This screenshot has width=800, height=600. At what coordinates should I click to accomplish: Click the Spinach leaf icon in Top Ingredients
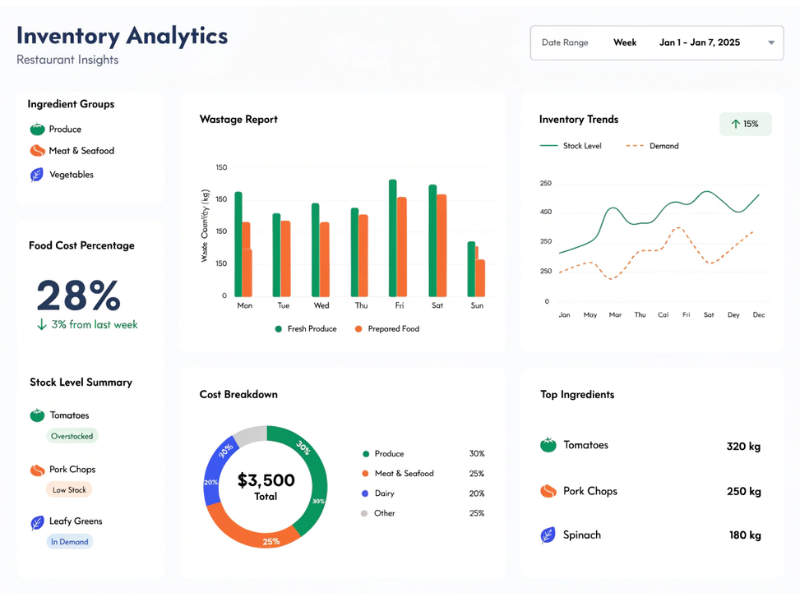click(547, 535)
